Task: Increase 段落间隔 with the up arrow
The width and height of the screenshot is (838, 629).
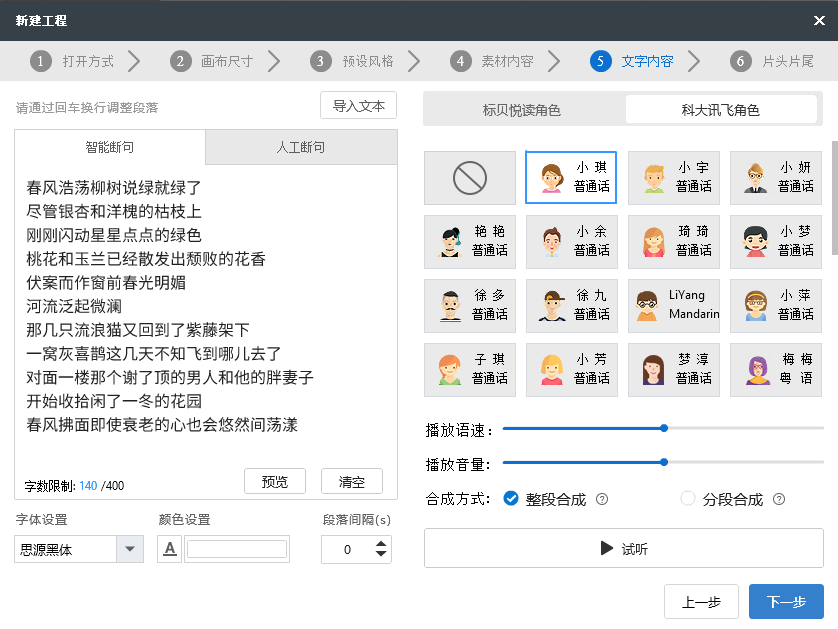Action: 381,543
